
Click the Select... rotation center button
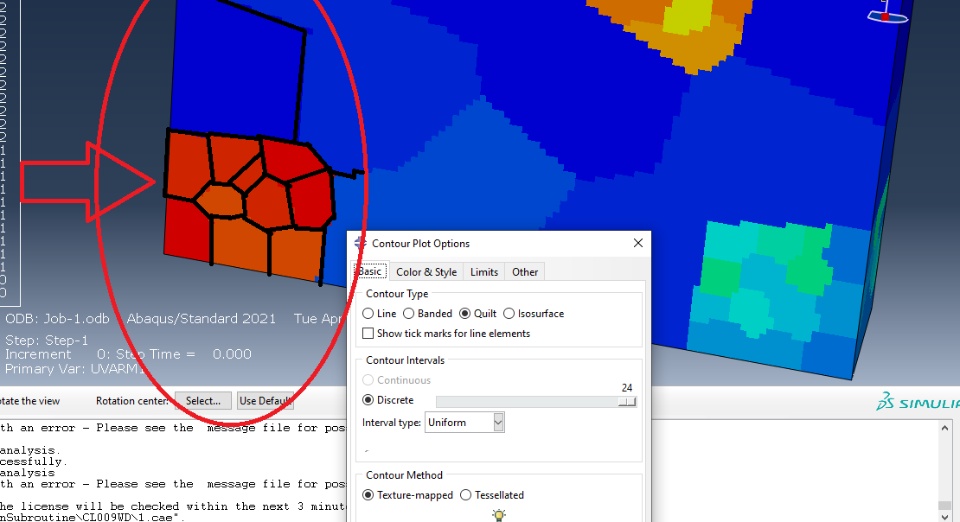(203, 401)
